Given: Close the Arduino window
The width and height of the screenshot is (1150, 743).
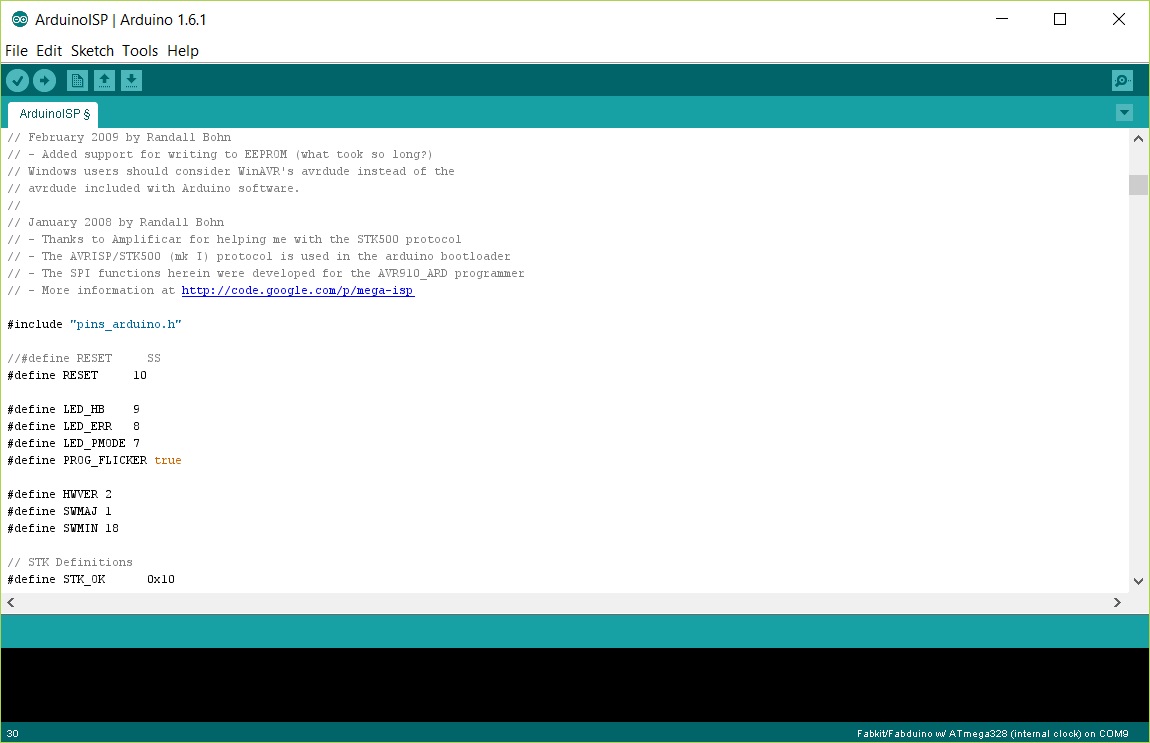Looking at the screenshot, I should pyautogui.click(x=1118, y=19).
